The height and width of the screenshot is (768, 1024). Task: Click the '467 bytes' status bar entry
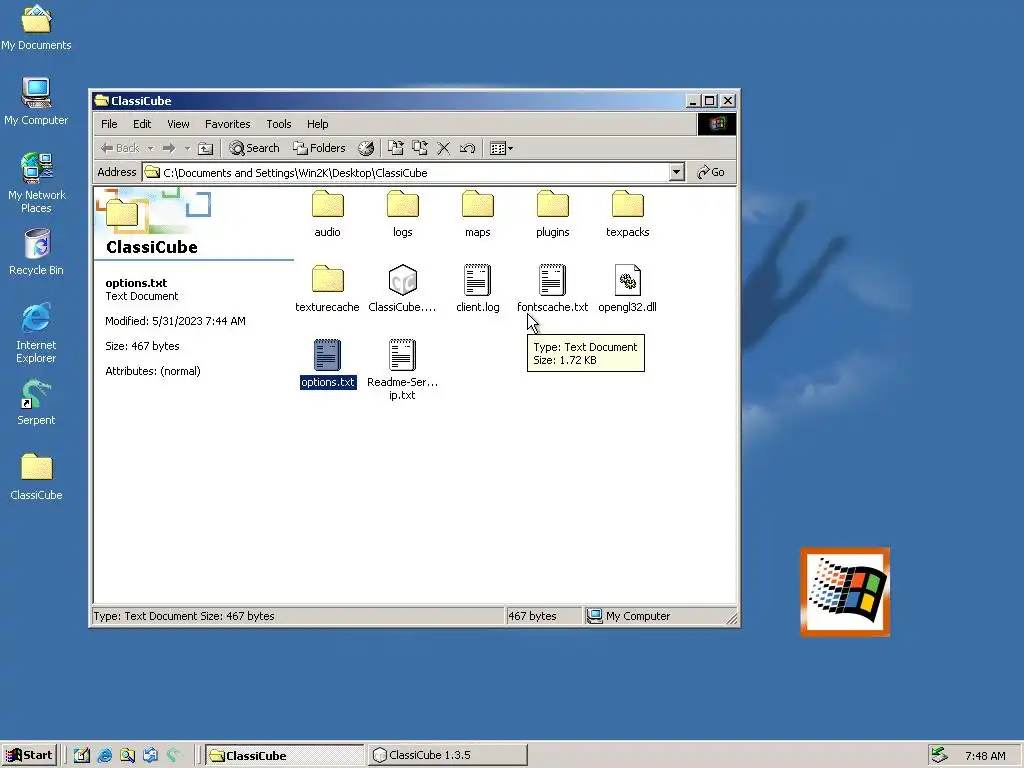click(543, 616)
